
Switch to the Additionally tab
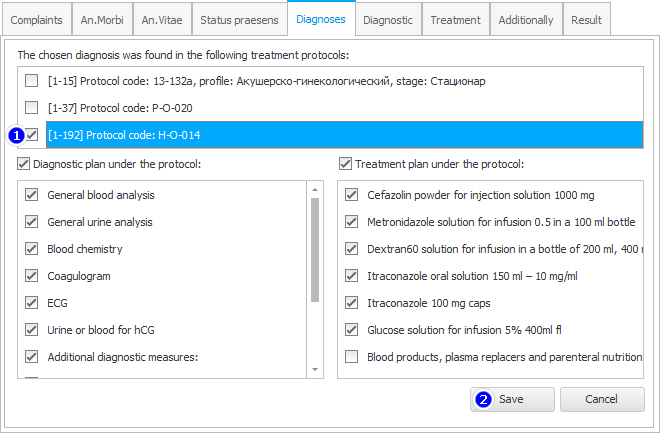point(526,20)
